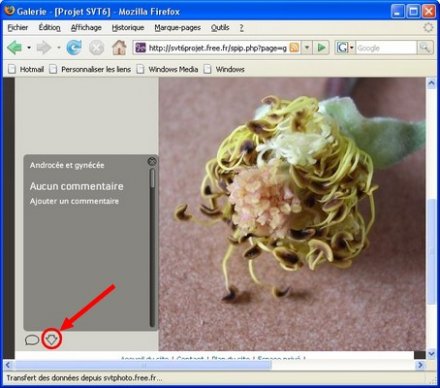Image resolution: width=440 pixels, height=388 pixels.
Task: Open the Windows Media bookmark
Action: pyautogui.click(x=168, y=69)
